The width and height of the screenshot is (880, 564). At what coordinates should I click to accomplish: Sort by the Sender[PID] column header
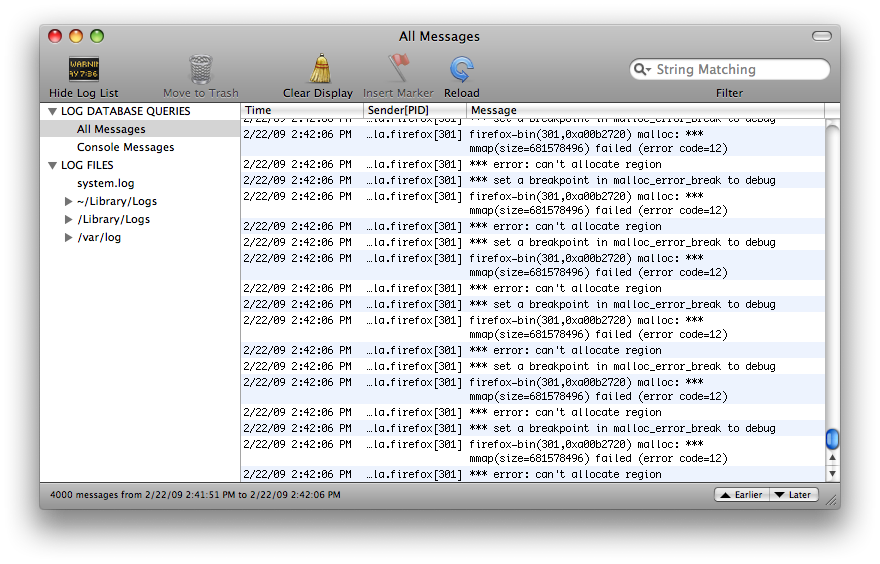[x=415, y=110]
